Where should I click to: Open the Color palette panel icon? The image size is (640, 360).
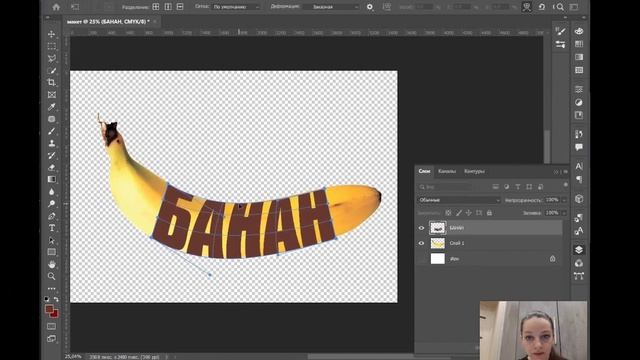tap(579, 31)
